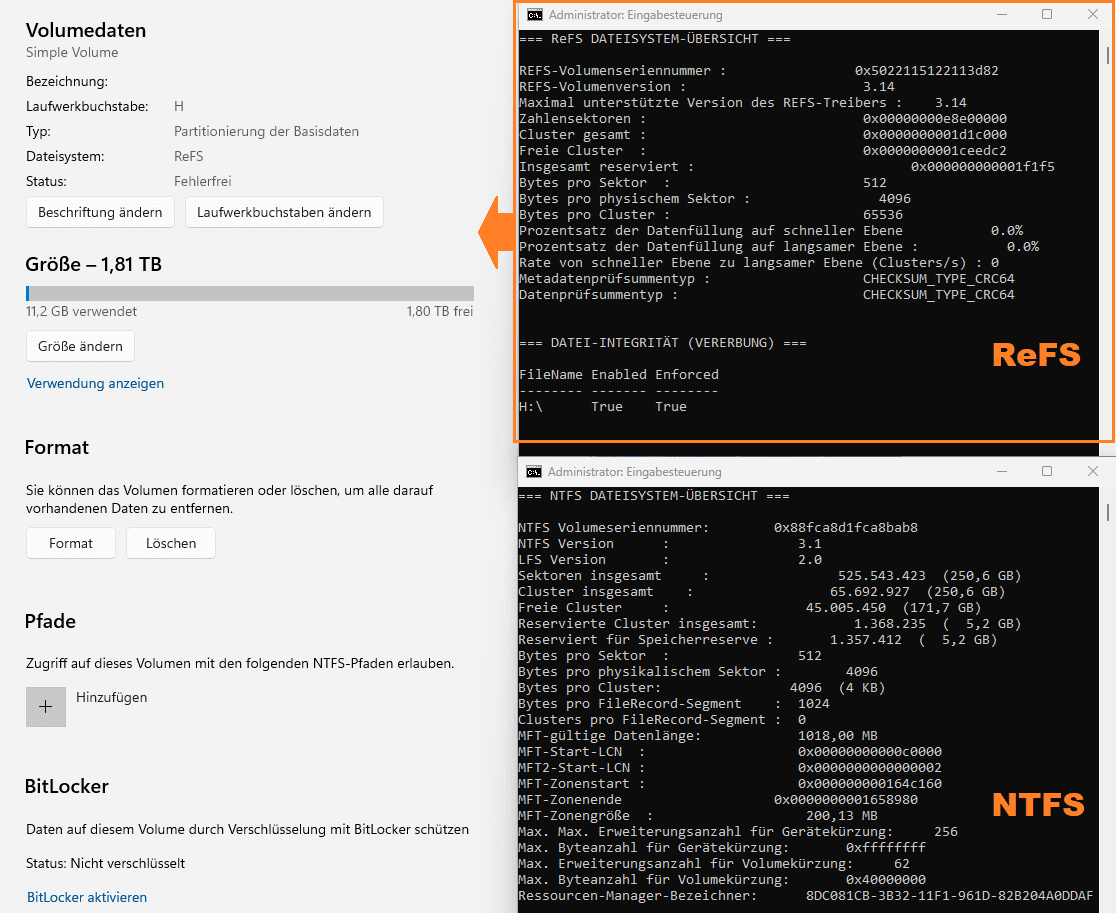The width and height of the screenshot is (1116, 913).
Task: Close the ReFS command prompt window
Action: pos(1093,14)
